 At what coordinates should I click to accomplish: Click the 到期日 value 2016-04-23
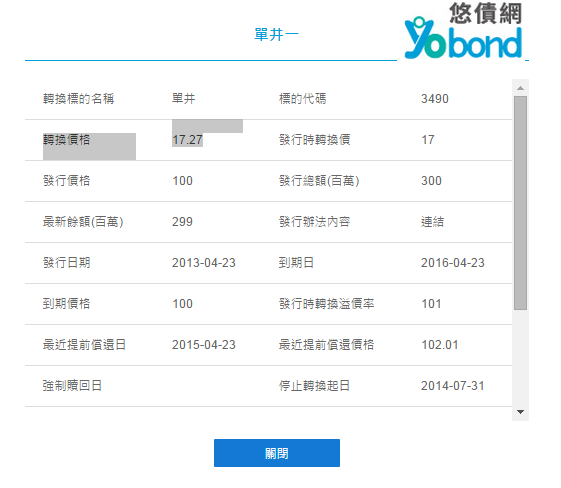point(453,263)
